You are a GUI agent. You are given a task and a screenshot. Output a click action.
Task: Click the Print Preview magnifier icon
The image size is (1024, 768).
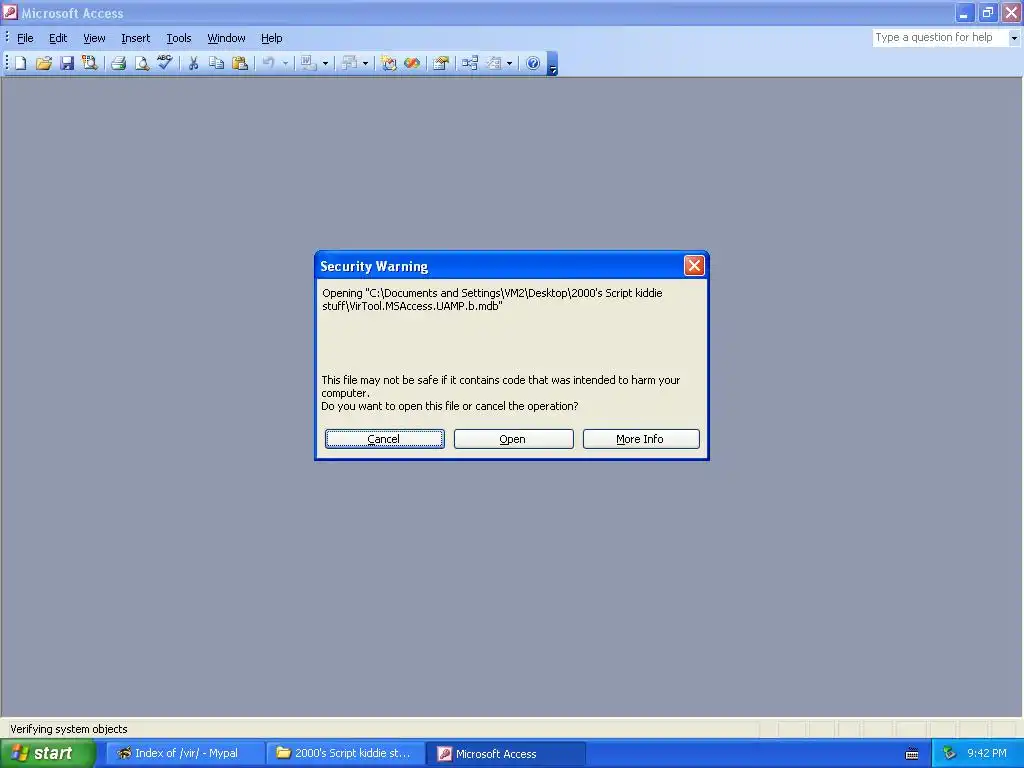(141, 63)
